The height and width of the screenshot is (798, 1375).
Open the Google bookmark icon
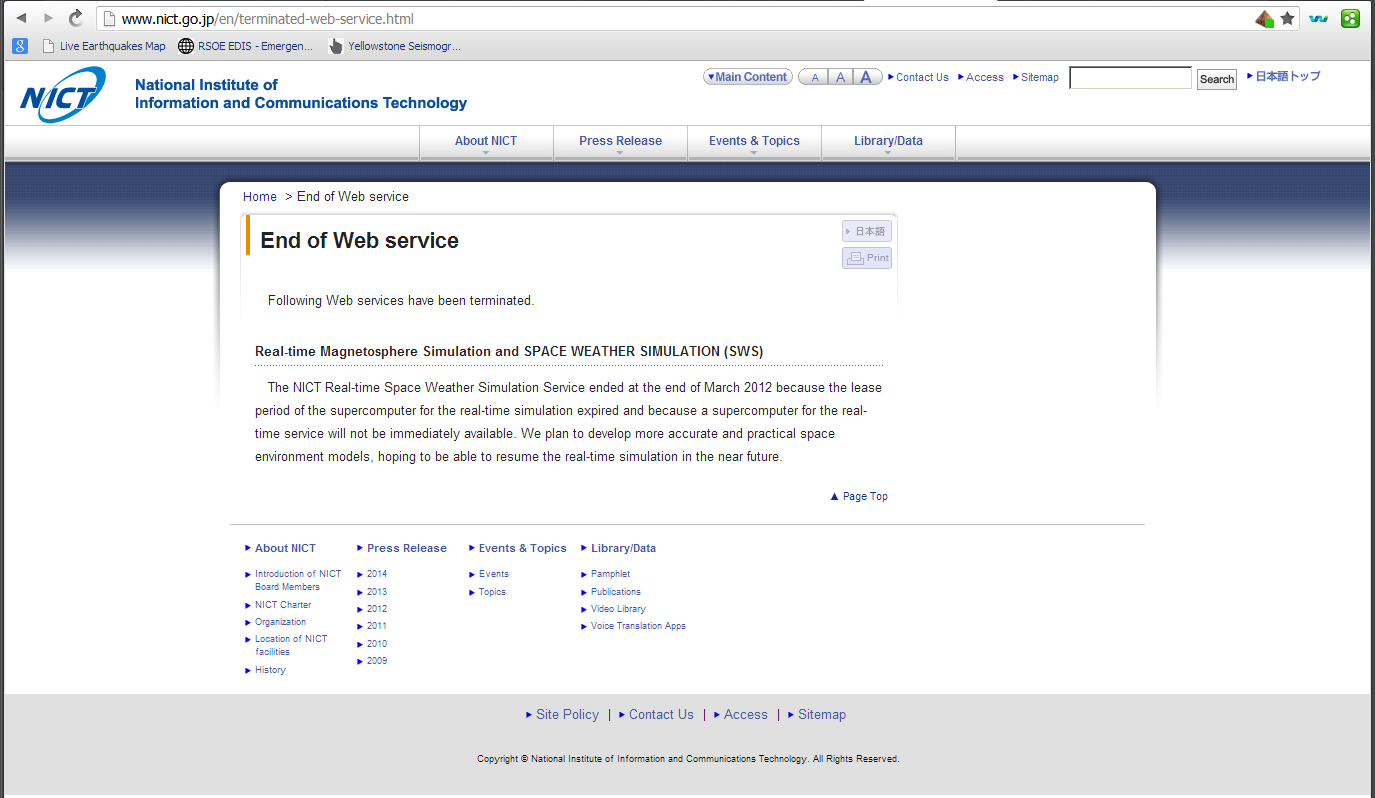tap(19, 45)
